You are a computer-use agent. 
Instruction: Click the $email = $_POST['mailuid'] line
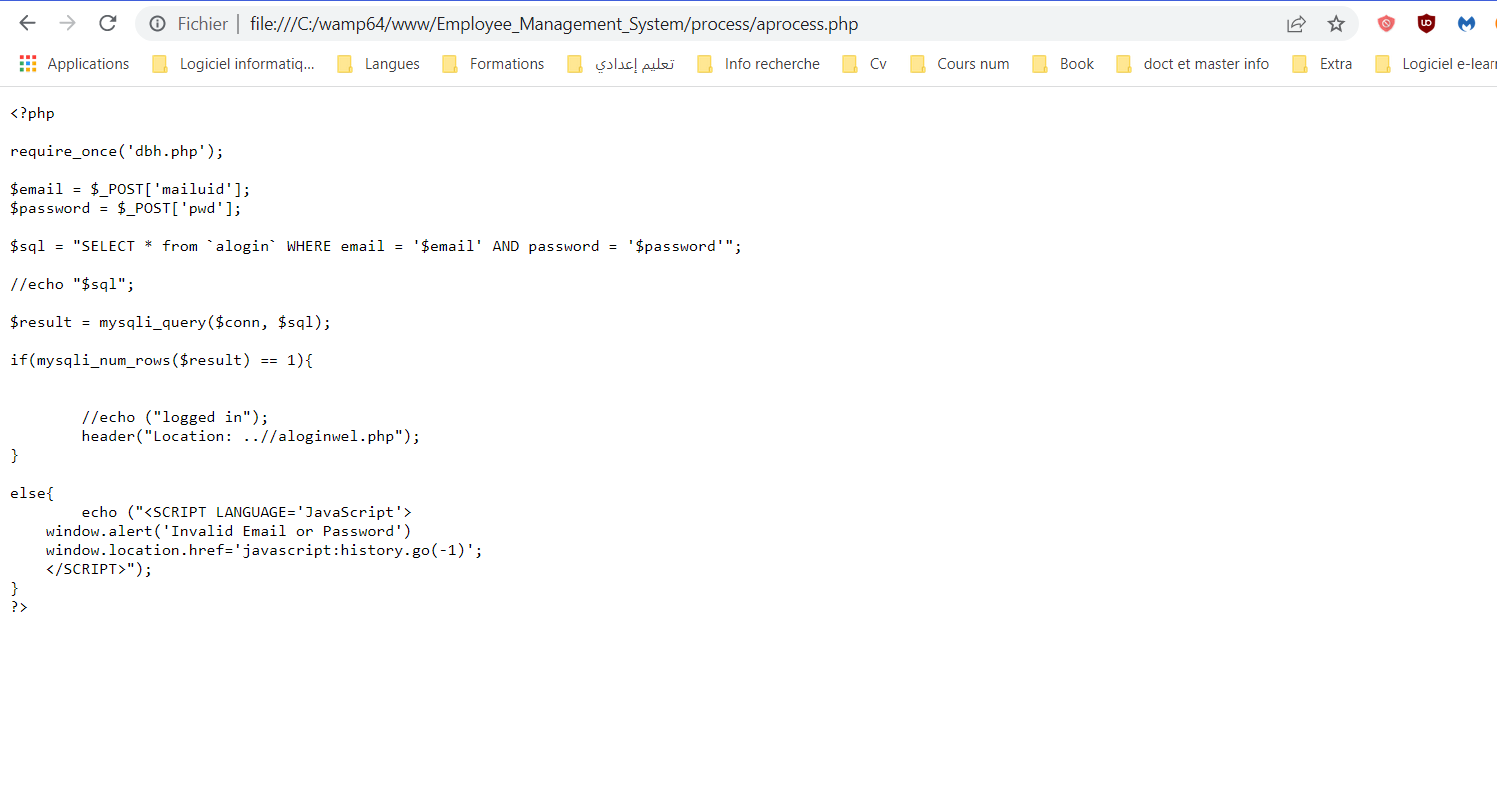click(x=130, y=189)
